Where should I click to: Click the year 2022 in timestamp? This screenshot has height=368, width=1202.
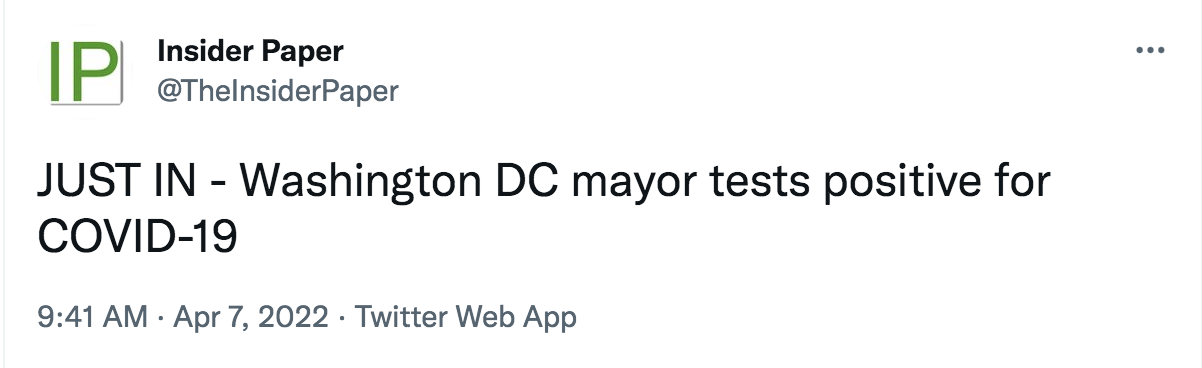tap(297, 318)
